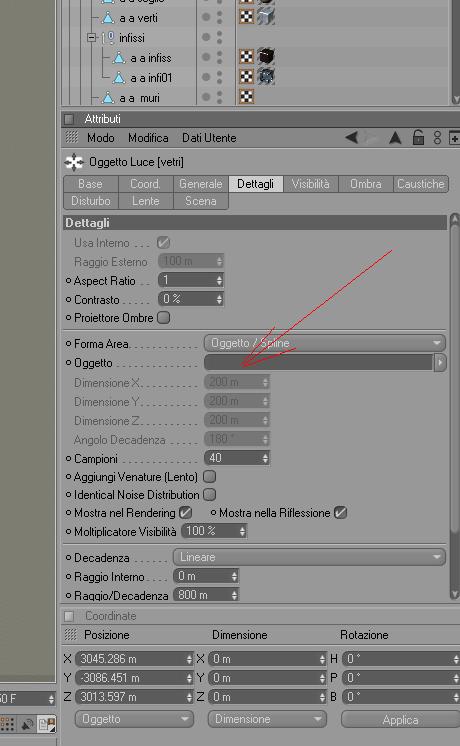Click the Attributi panel vertical scrollbar
Screen dimensions: 460x746
(x=454, y=406)
